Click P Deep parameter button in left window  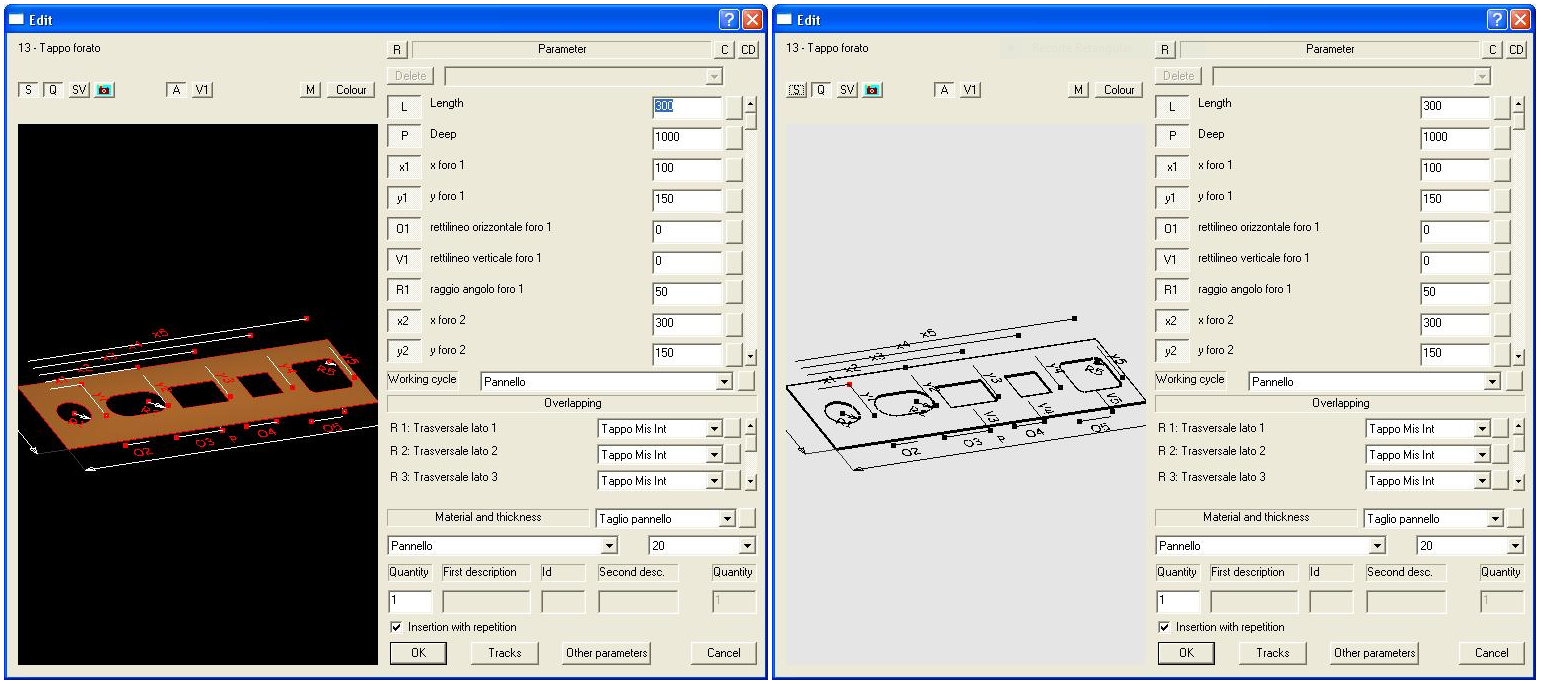pos(404,137)
